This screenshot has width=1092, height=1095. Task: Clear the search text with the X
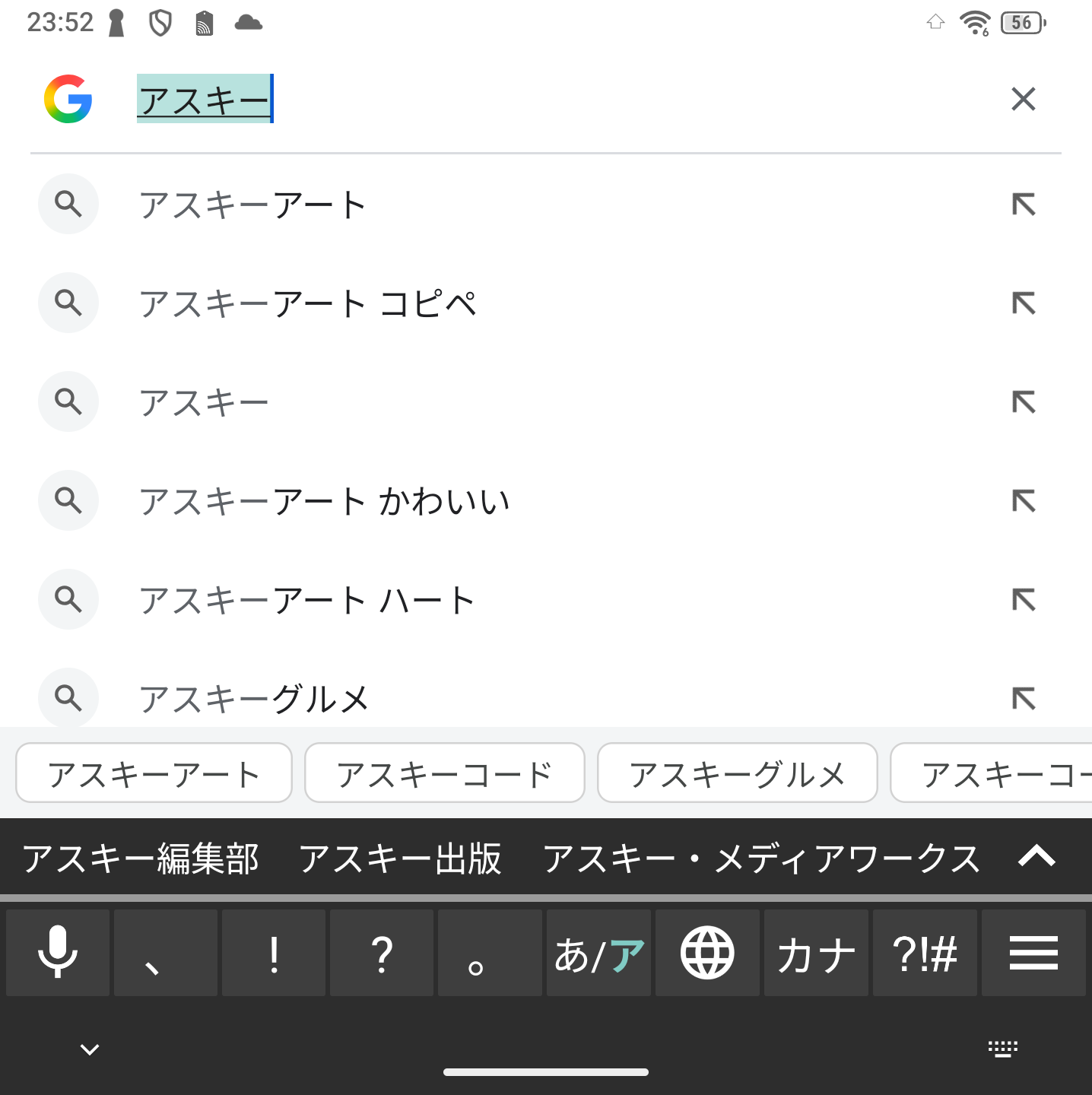[x=1023, y=99]
